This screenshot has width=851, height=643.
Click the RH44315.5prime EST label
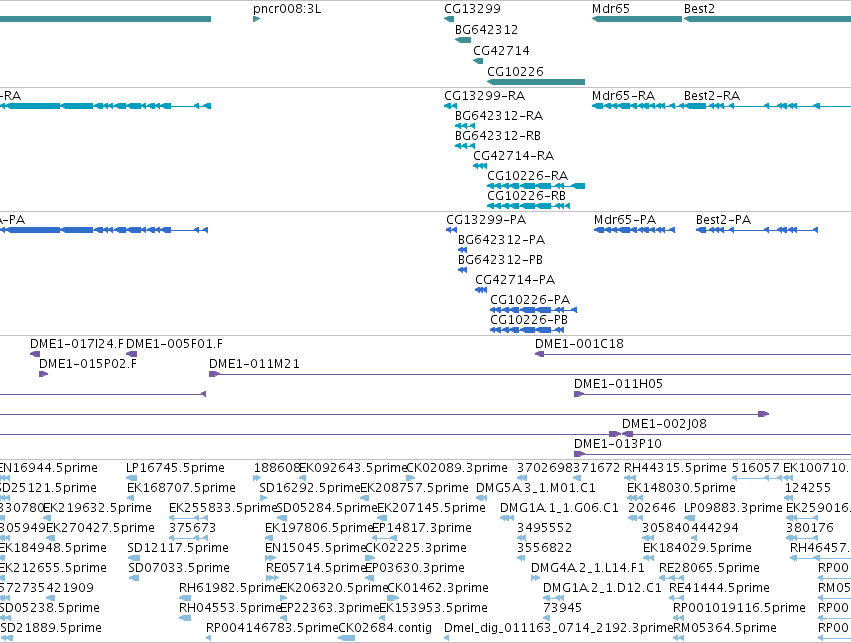[x=675, y=468]
